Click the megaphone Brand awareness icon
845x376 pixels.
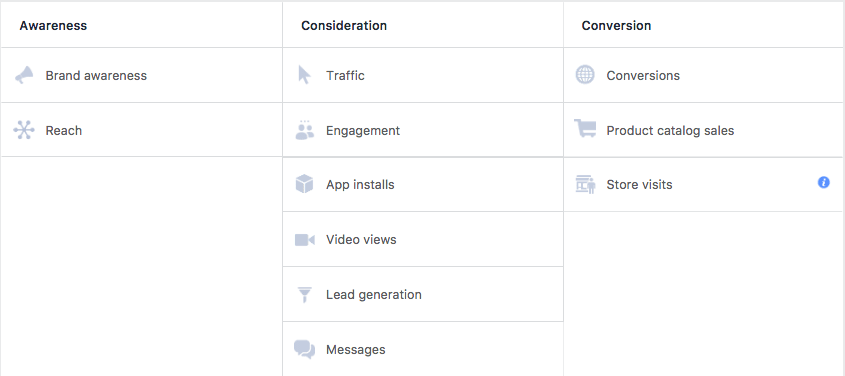24,75
